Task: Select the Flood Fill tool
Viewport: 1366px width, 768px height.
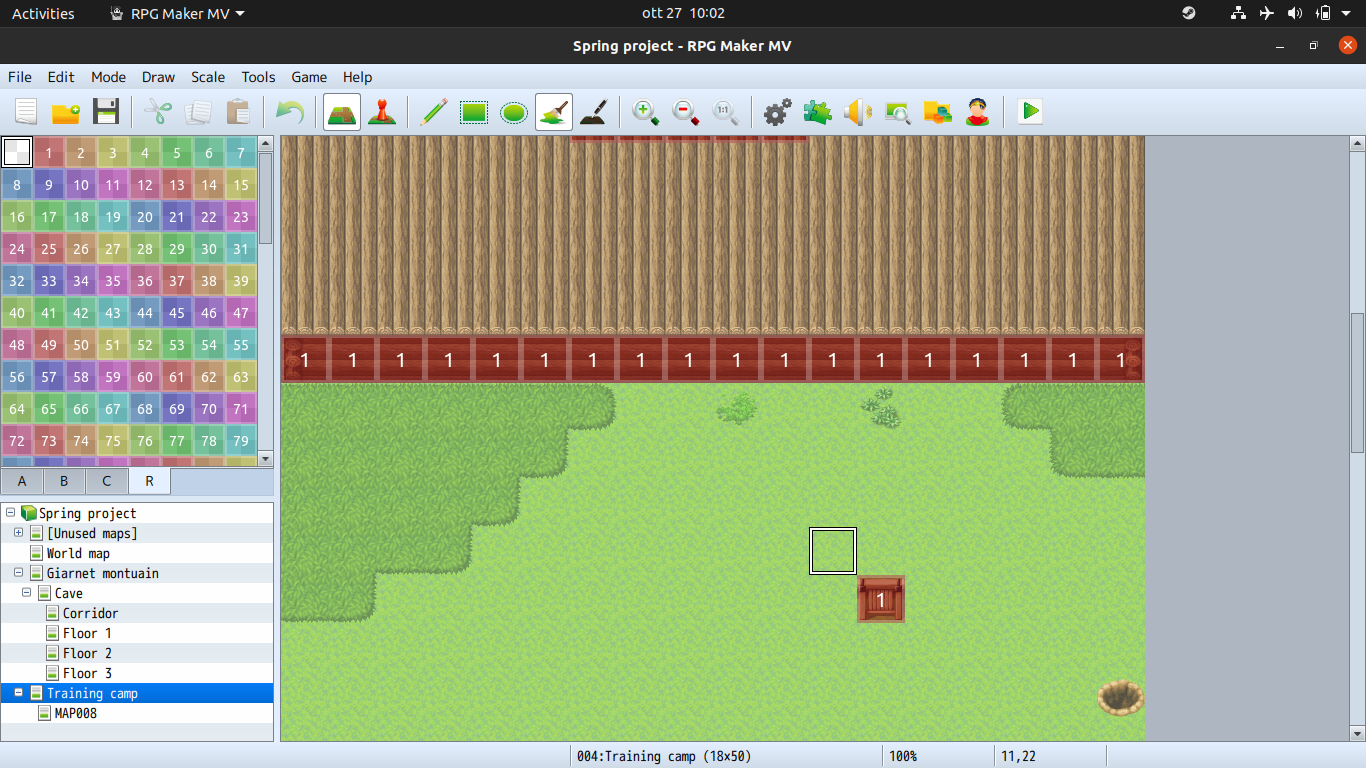Action: [554, 112]
